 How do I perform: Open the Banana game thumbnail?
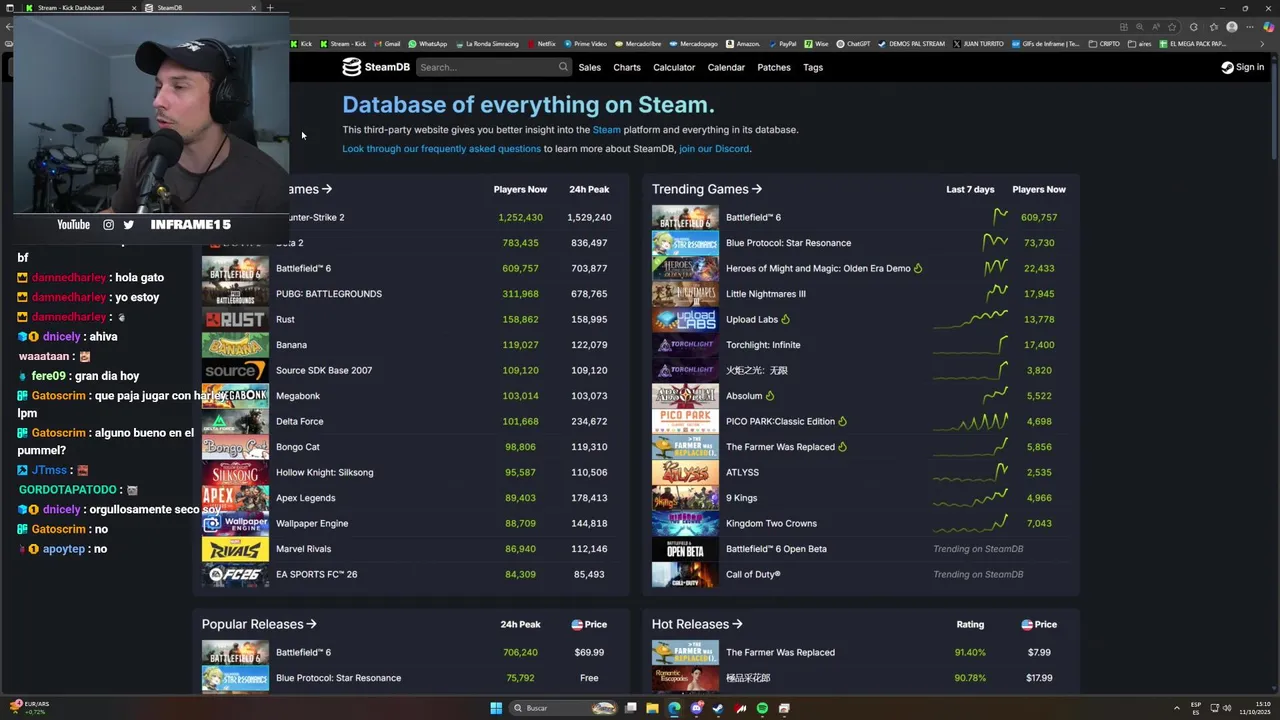click(235, 345)
